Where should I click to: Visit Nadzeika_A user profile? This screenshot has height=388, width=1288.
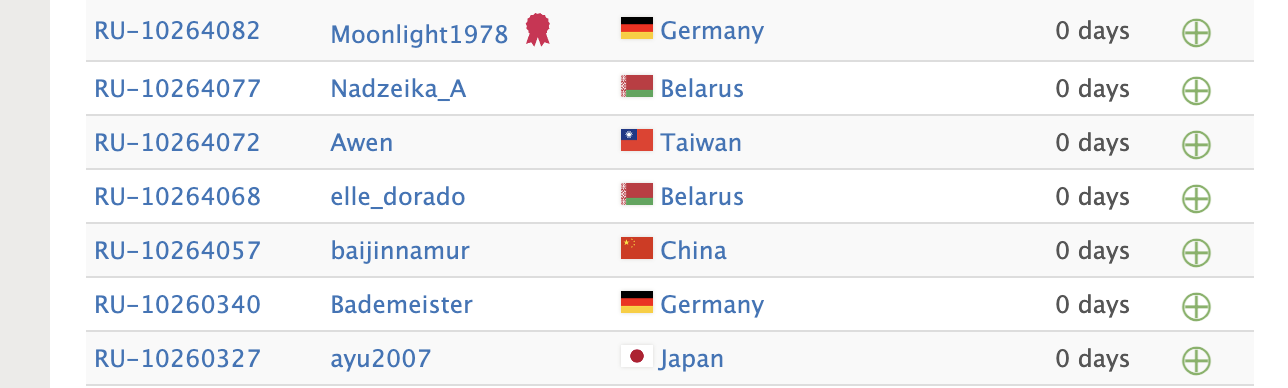click(398, 89)
